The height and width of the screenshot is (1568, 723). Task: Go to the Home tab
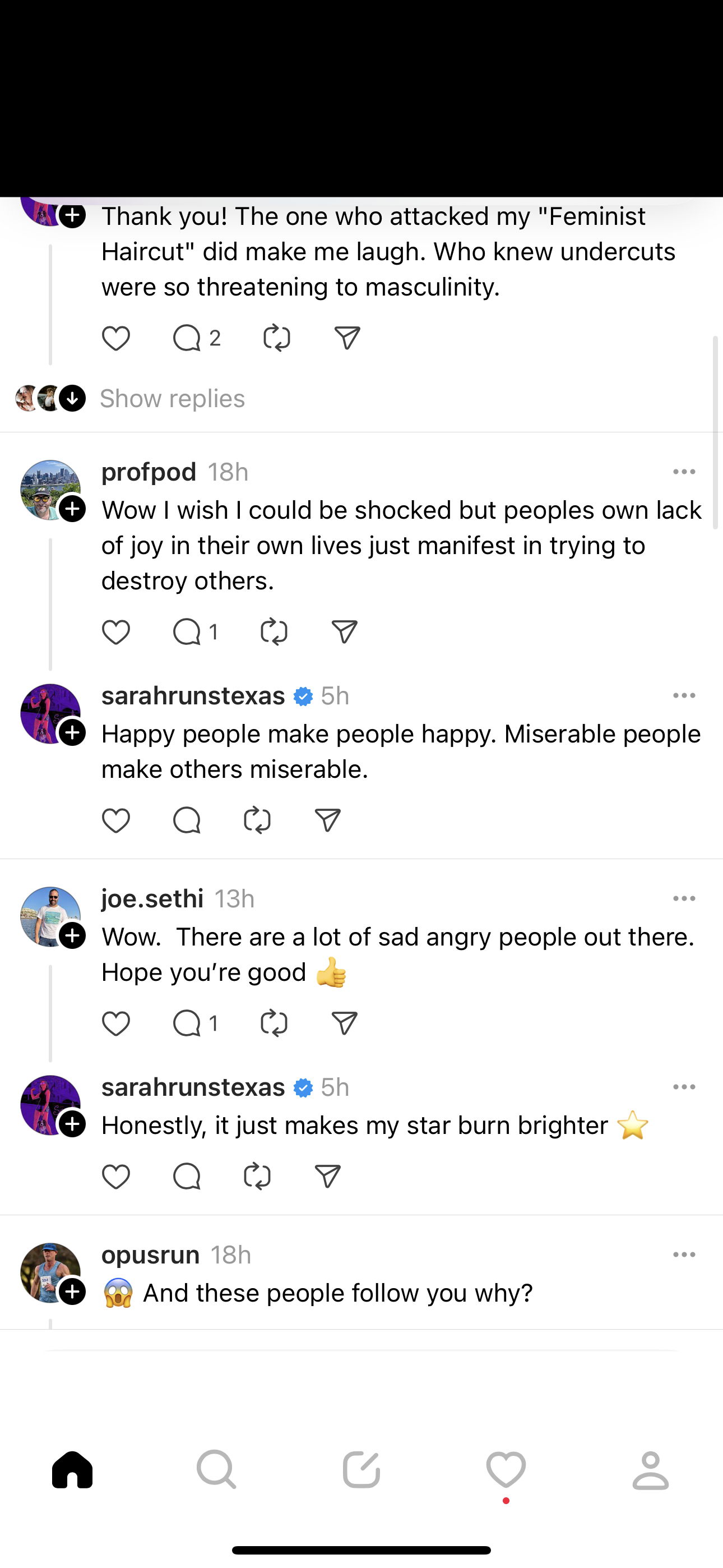[72, 1470]
